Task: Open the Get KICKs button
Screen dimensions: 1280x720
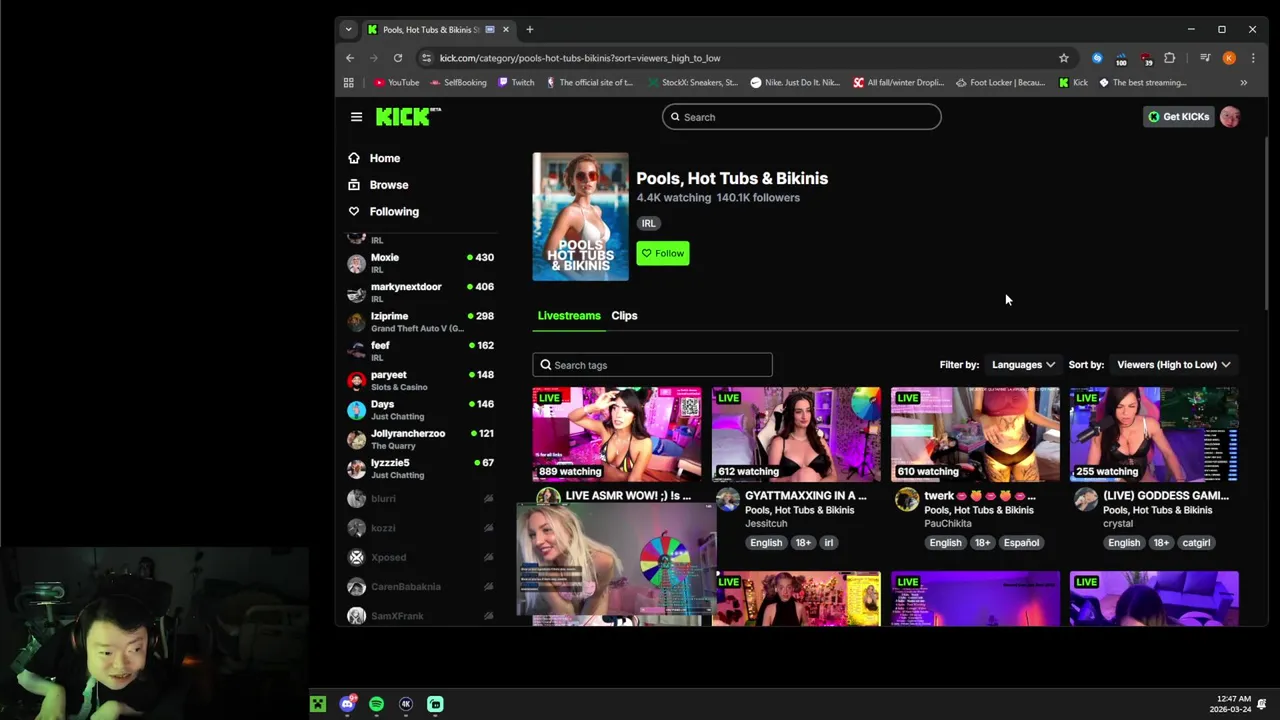Action: pyautogui.click(x=1178, y=117)
